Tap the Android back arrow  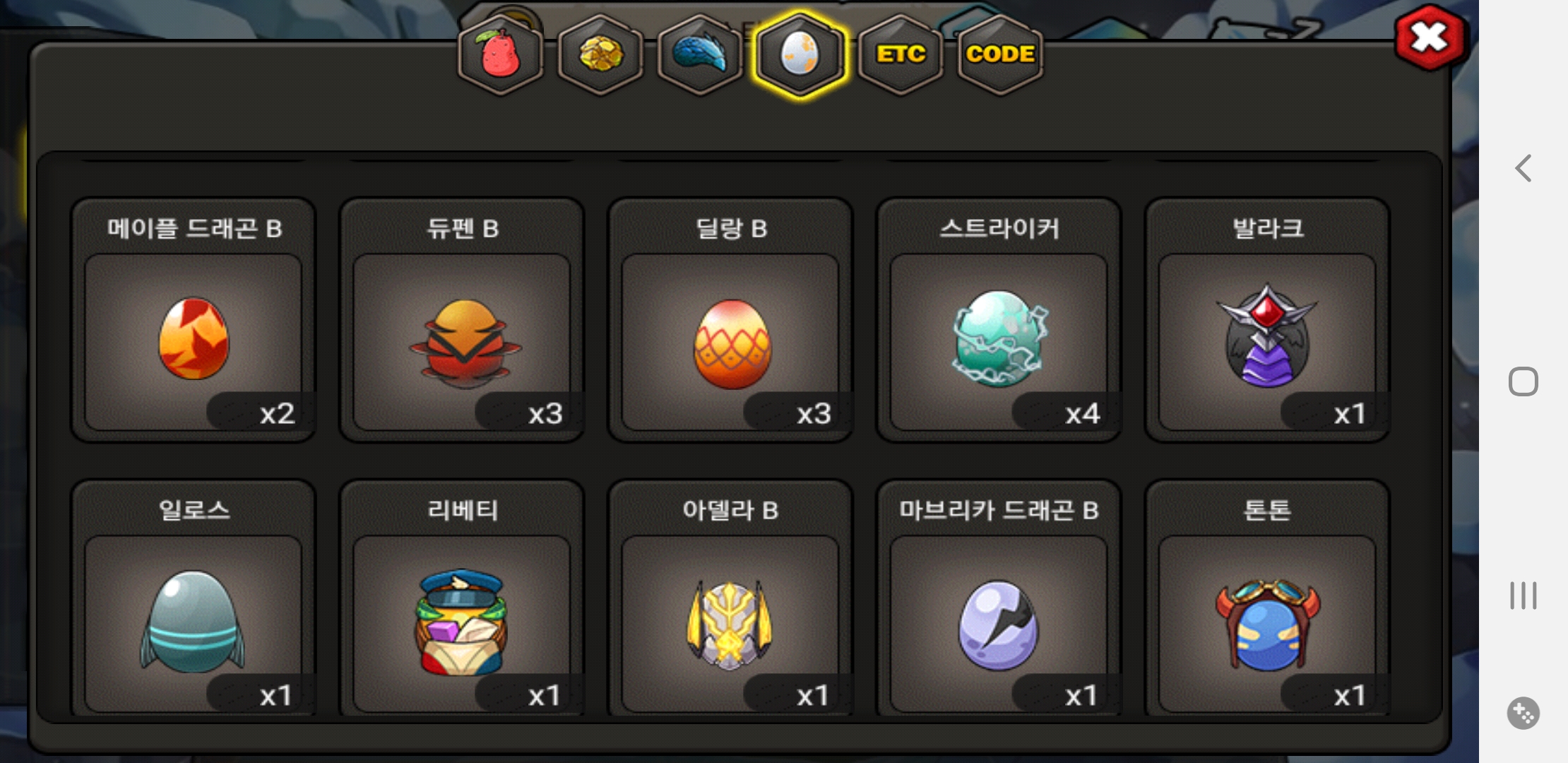coord(1524,168)
